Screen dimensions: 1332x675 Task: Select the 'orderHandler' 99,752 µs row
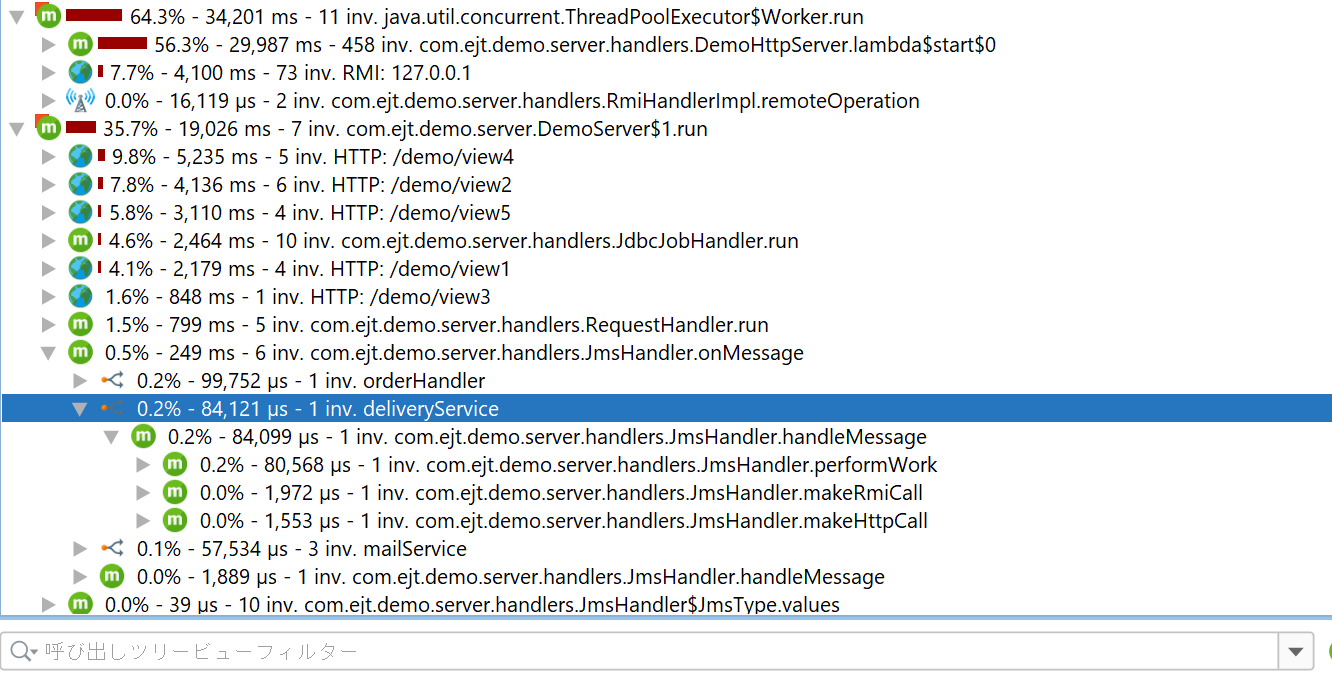coord(311,381)
